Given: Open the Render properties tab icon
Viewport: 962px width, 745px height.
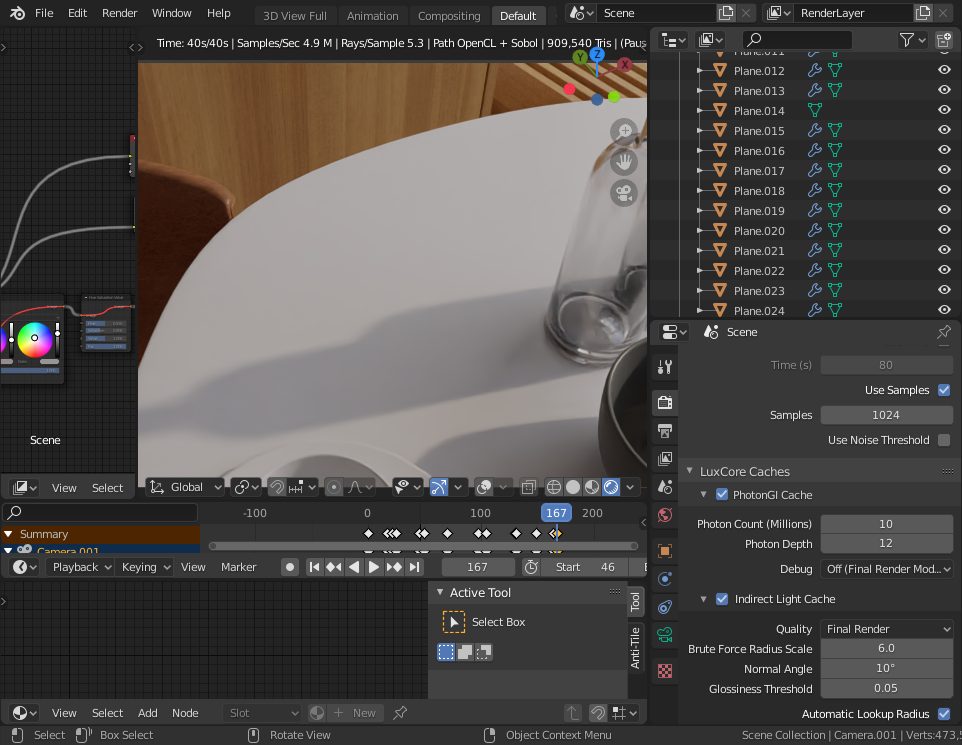Looking at the screenshot, I should tap(665, 403).
